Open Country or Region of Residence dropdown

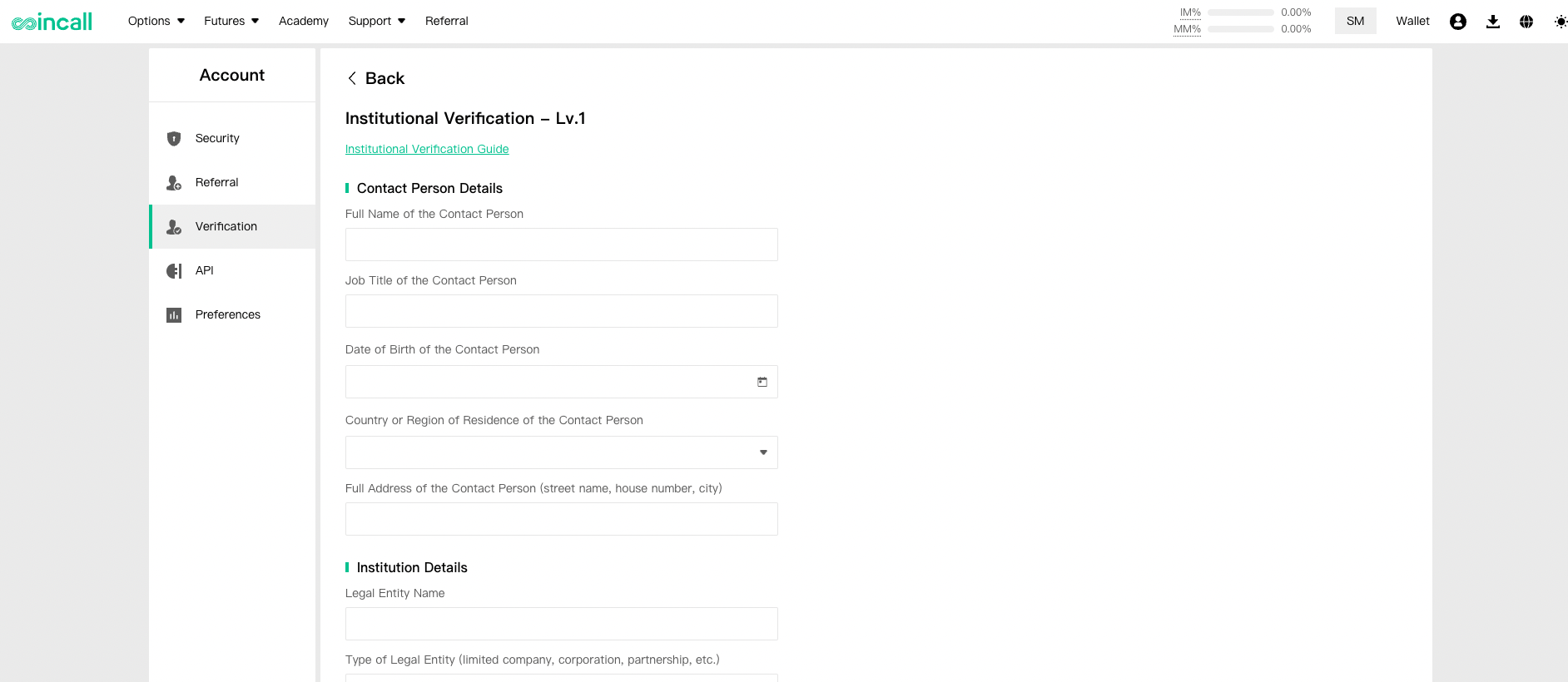coord(562,452)
